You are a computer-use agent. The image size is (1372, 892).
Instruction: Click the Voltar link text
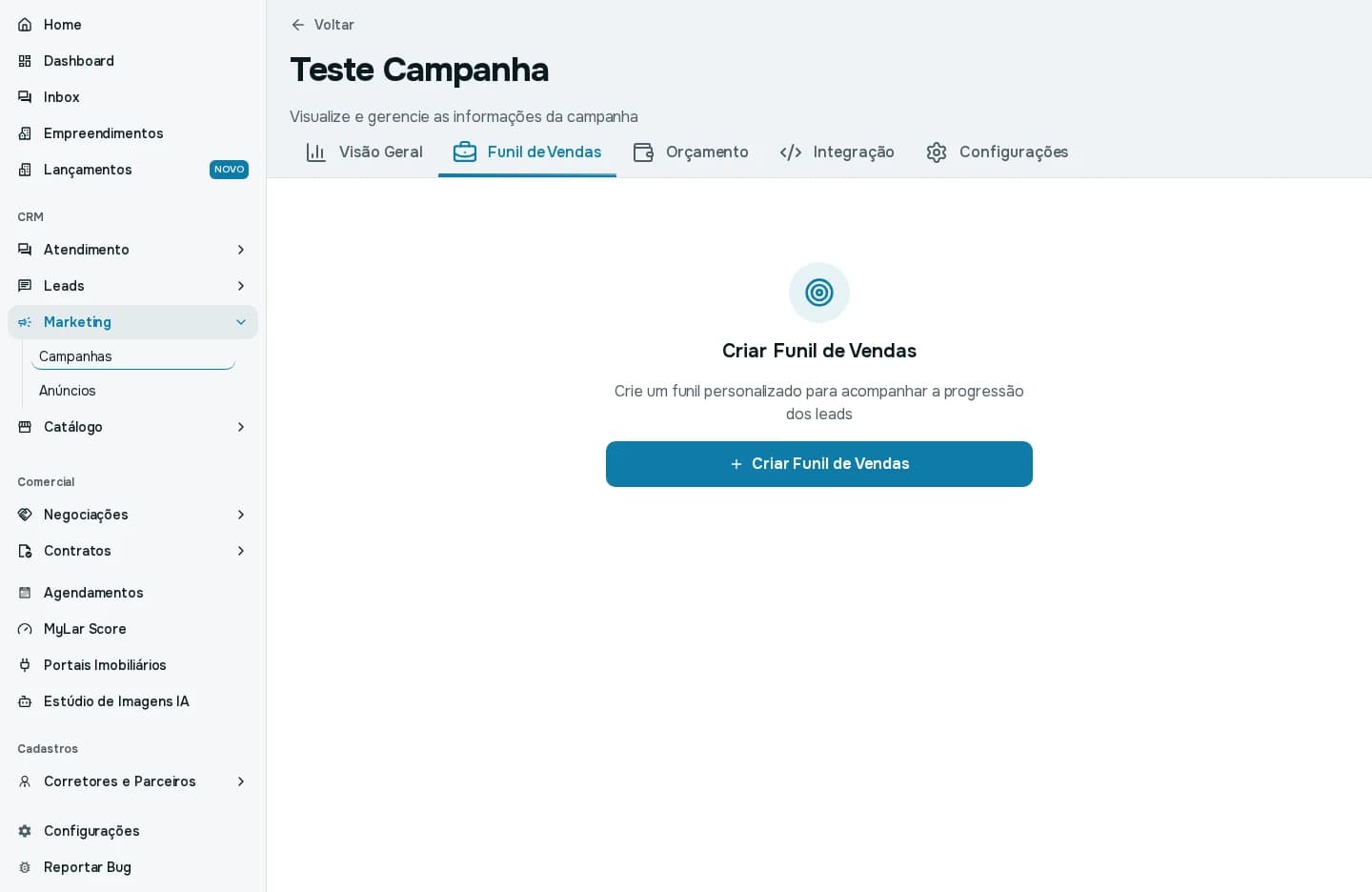click(334, 25)
